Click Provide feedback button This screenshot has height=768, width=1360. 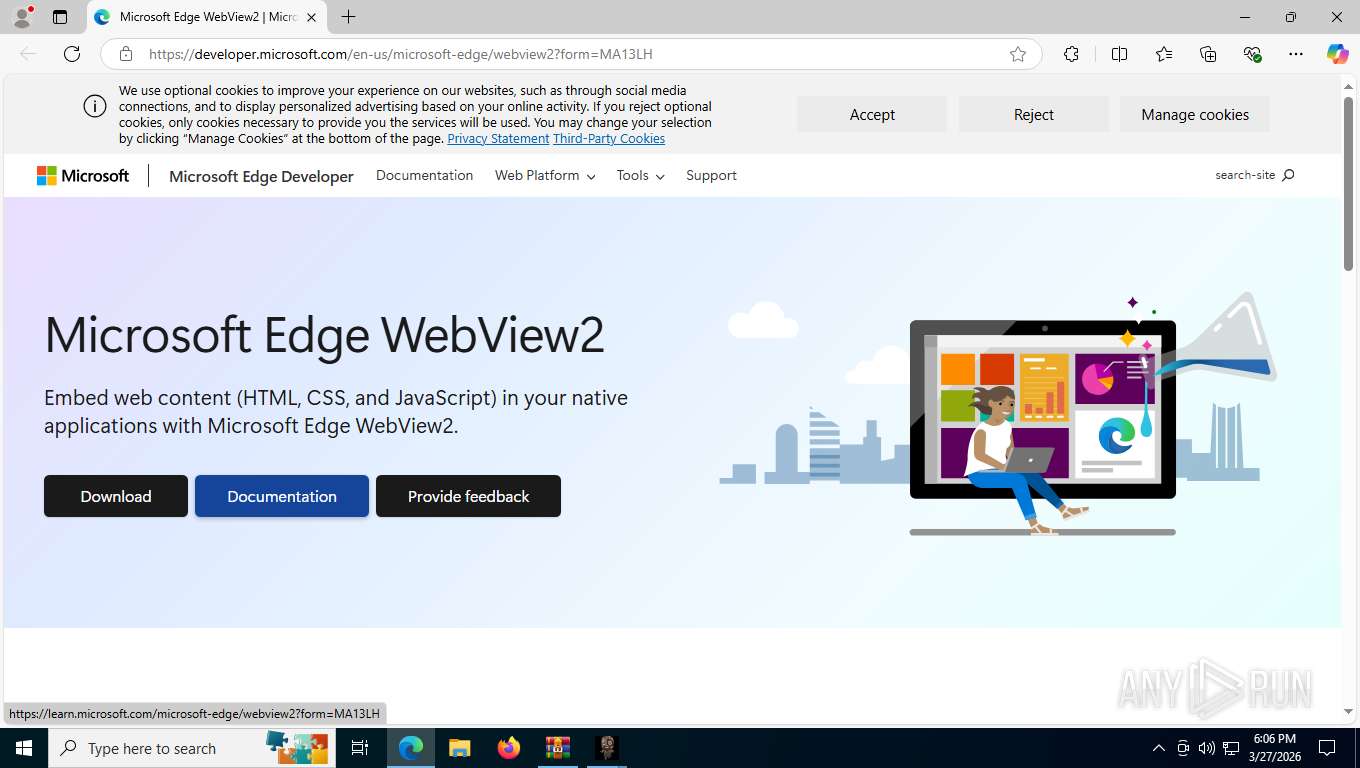click(x=468, y=496)
